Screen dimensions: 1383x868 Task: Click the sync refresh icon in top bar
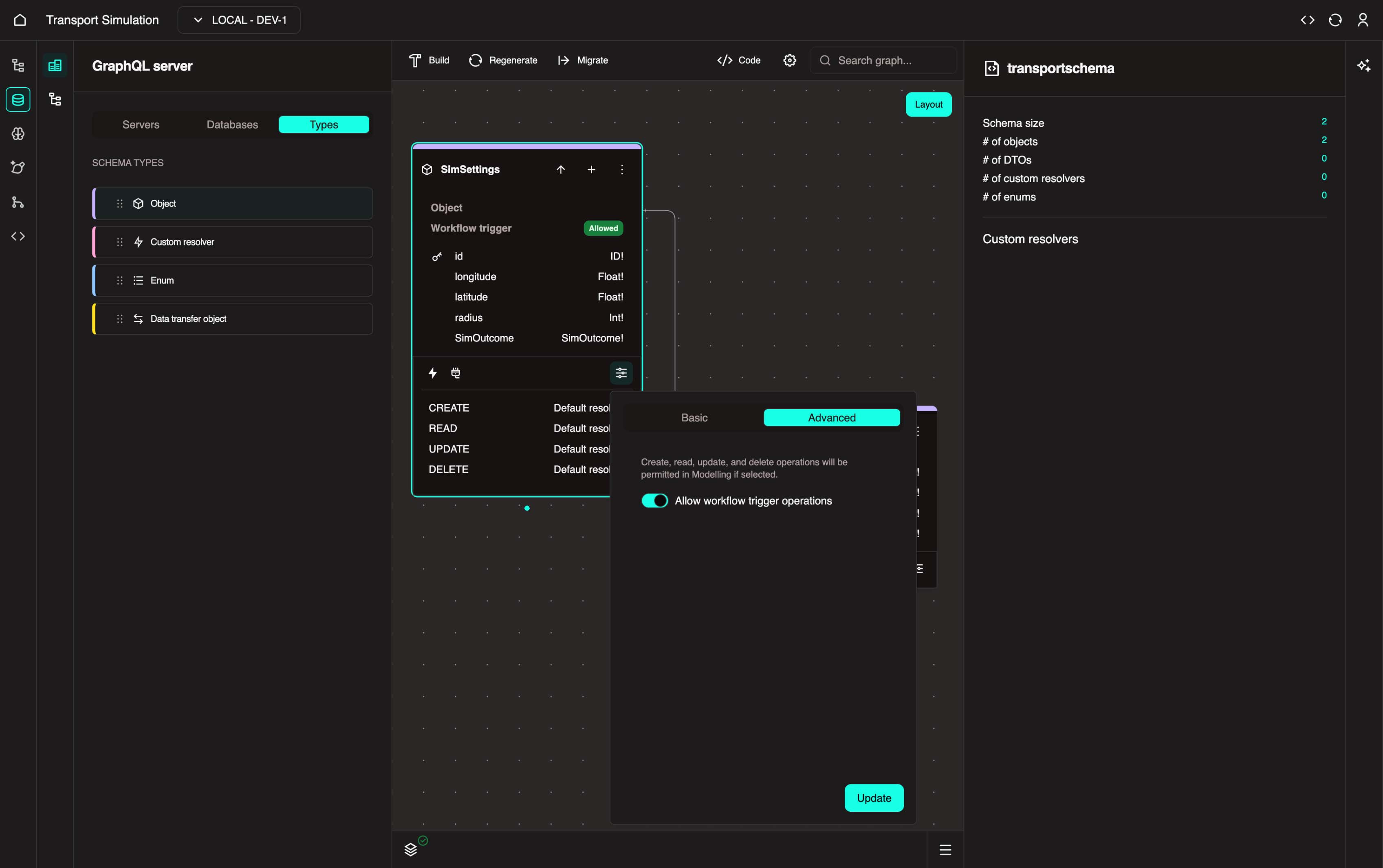coord(1335,20)
